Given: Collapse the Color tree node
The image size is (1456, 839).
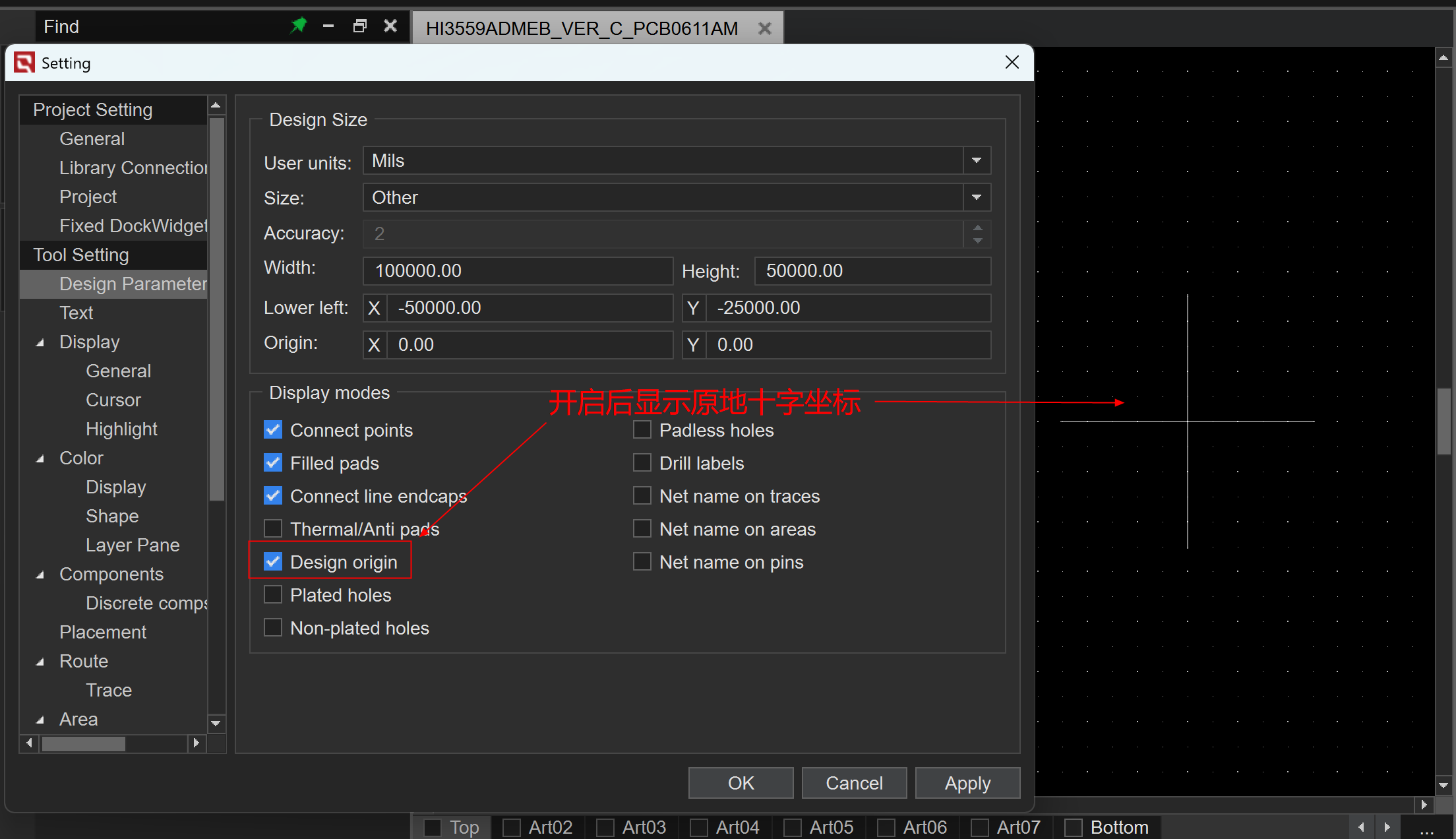Looking at the screenshot, I should point(40,458).
